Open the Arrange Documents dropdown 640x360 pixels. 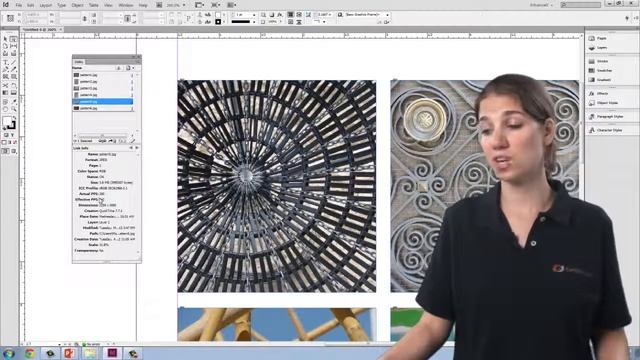231,5
